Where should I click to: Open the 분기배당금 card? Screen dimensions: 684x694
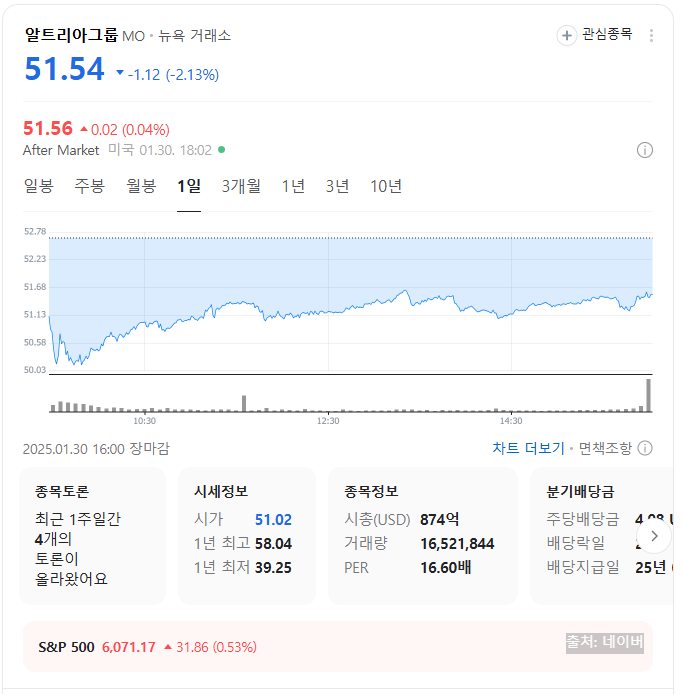click(602, 536)
